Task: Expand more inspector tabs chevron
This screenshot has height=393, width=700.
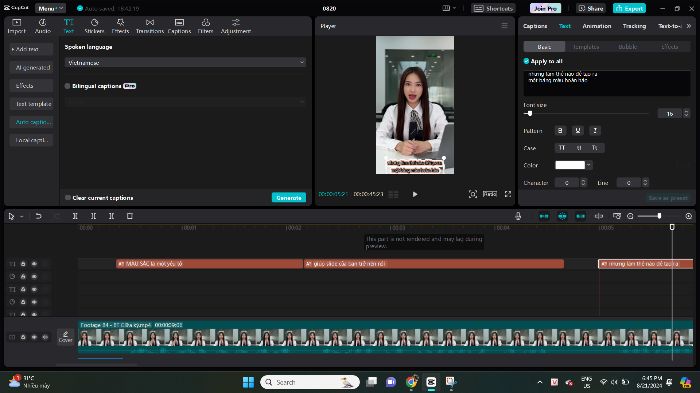Action: point(689,26)
